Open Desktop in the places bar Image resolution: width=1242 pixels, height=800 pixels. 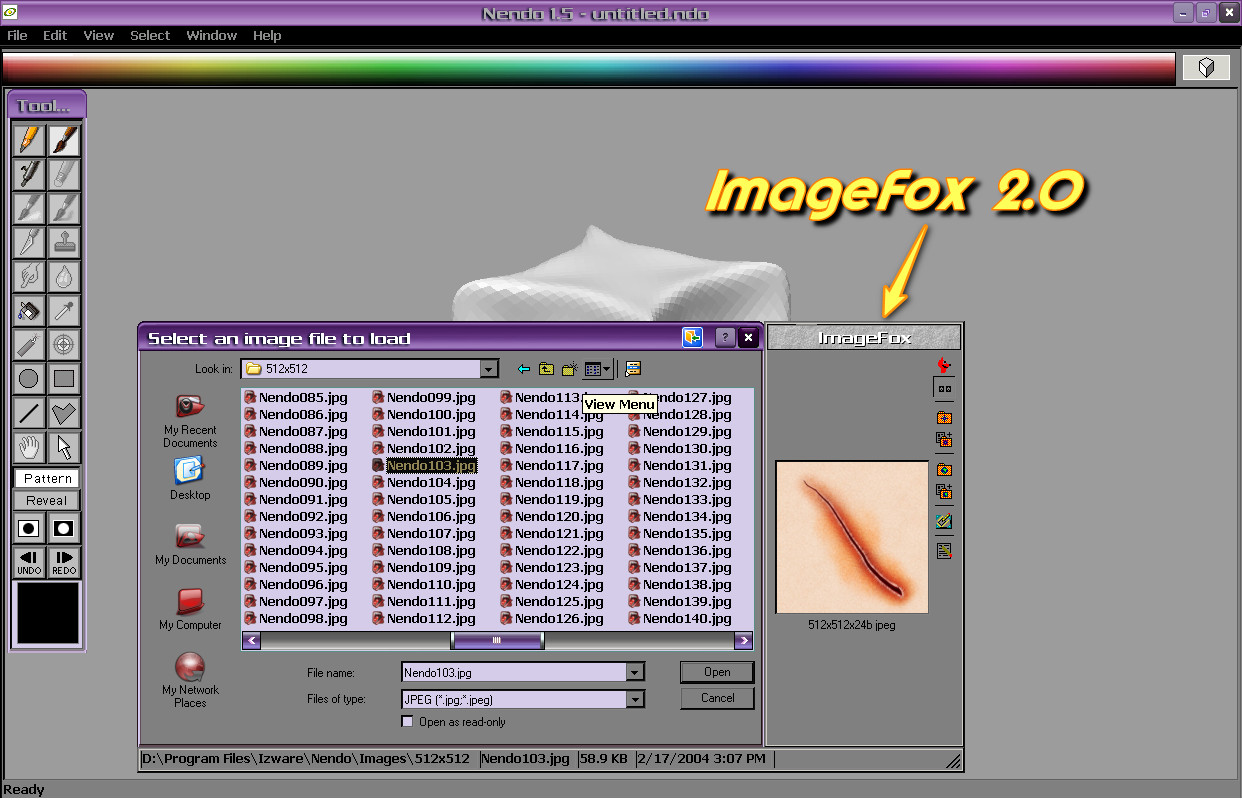click(190, 478)
